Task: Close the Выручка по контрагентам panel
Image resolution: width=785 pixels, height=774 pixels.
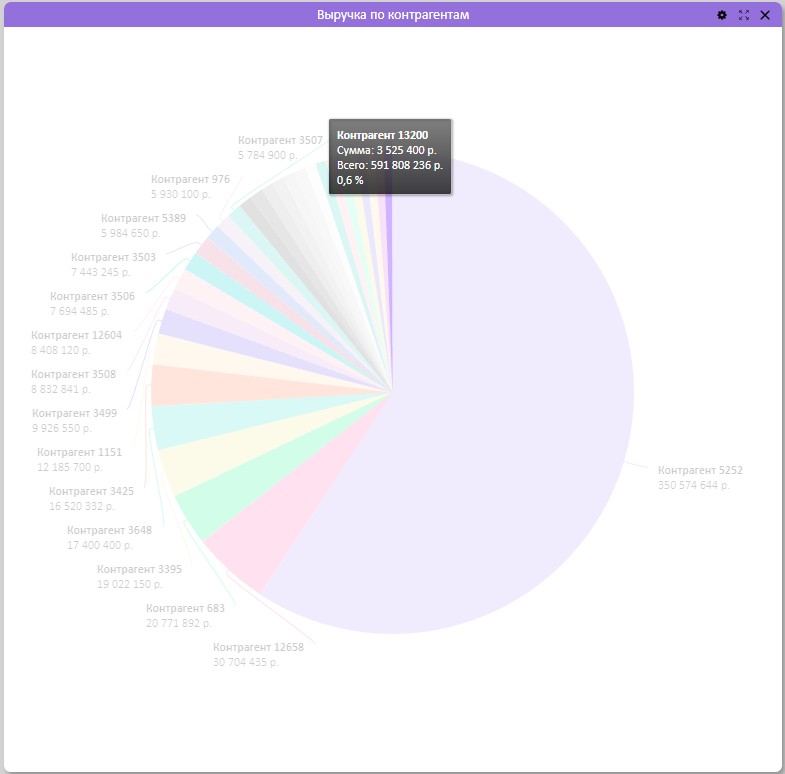Action: tap(764, 15)
